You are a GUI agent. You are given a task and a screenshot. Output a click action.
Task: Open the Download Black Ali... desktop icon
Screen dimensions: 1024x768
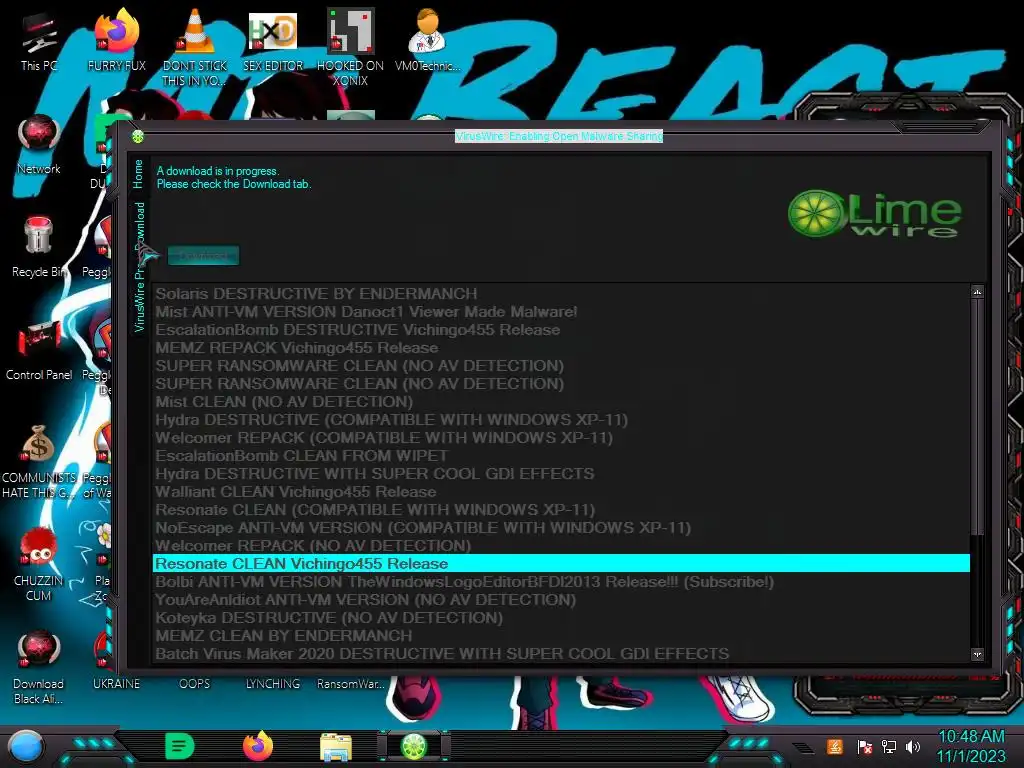click(39, 667)
